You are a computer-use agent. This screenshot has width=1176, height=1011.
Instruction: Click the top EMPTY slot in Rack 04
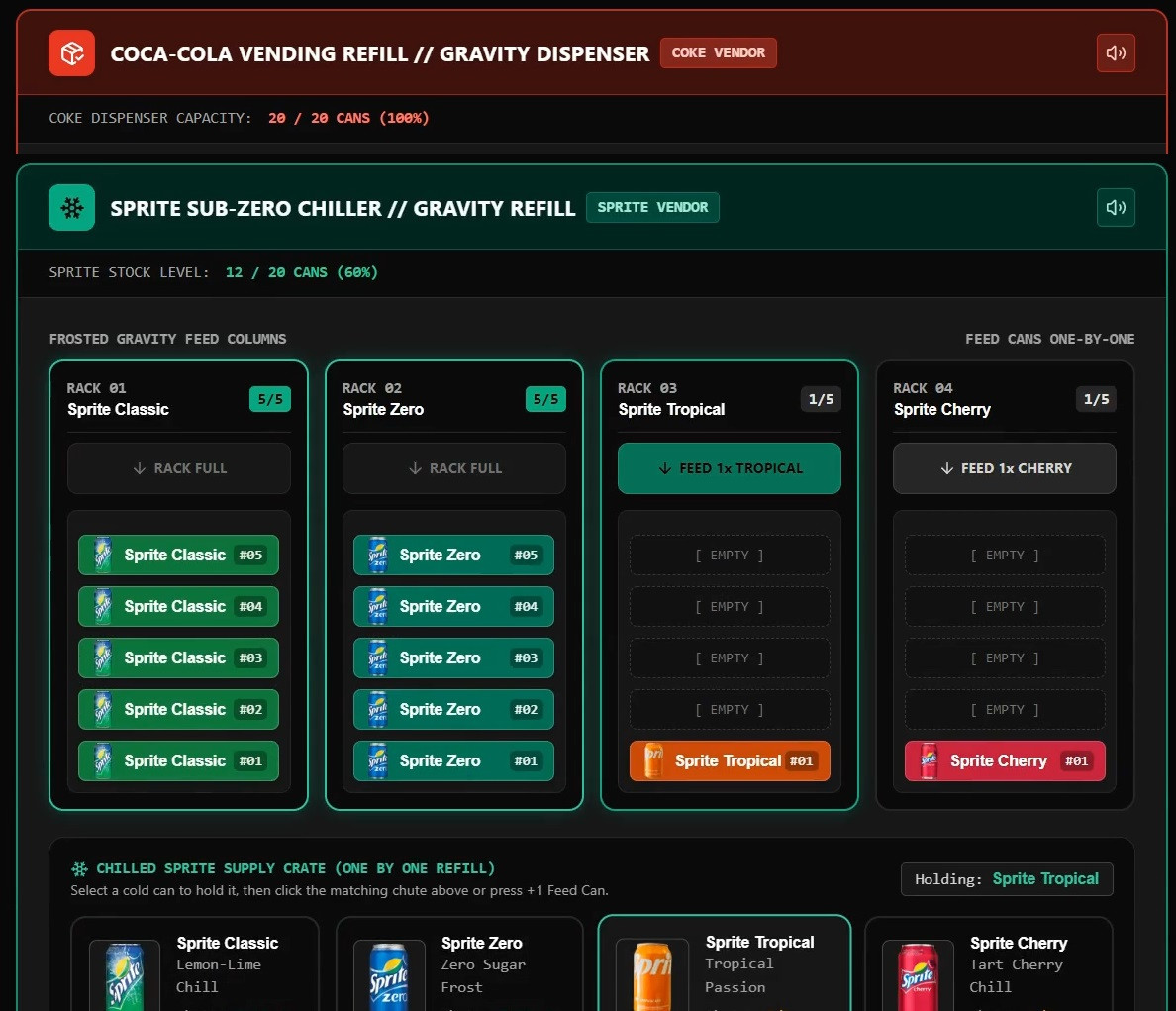(x=1005, y=555)
